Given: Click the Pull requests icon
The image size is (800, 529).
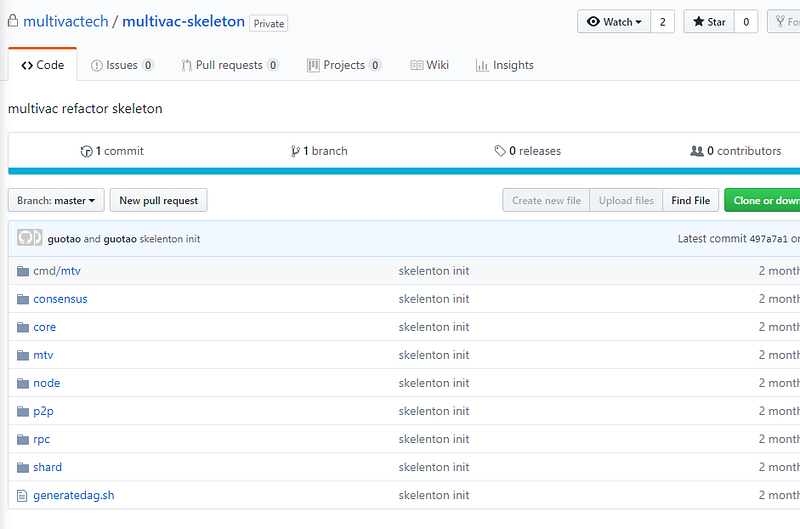Looking at the screenshot, I should pos(187,65).
